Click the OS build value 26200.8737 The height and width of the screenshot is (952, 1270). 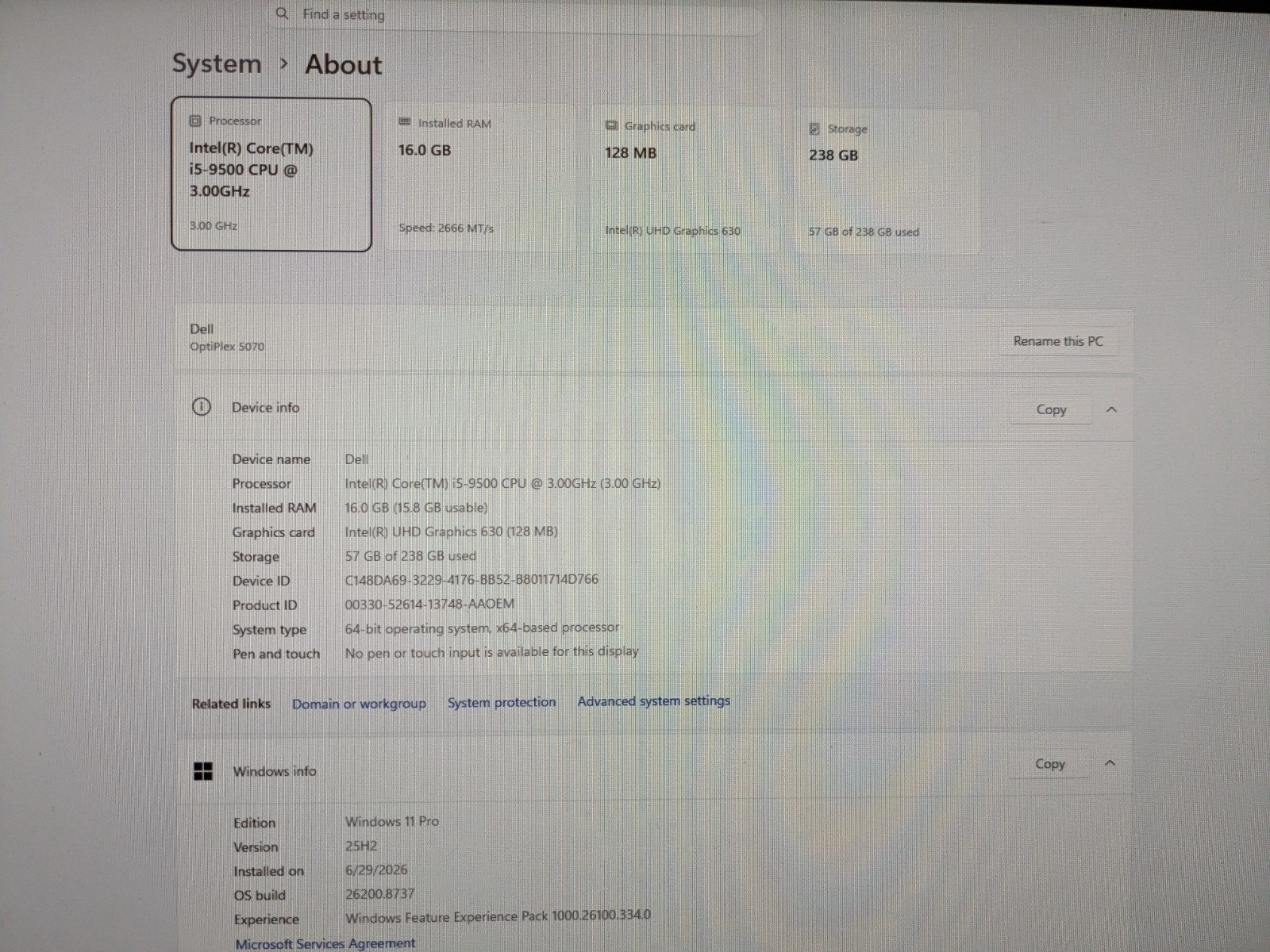click(379, 893)
